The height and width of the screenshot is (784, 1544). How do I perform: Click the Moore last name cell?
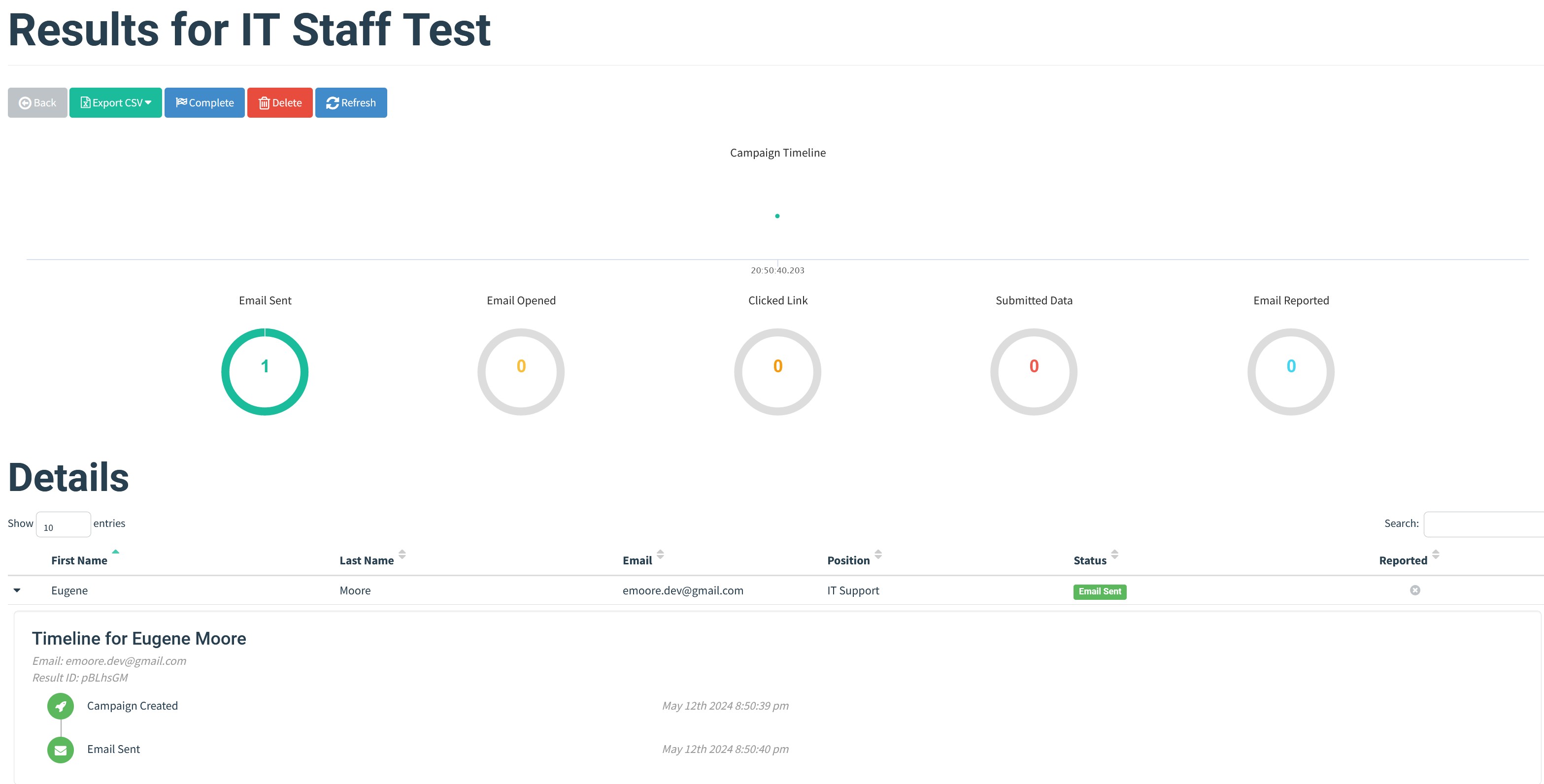point(355,590)
